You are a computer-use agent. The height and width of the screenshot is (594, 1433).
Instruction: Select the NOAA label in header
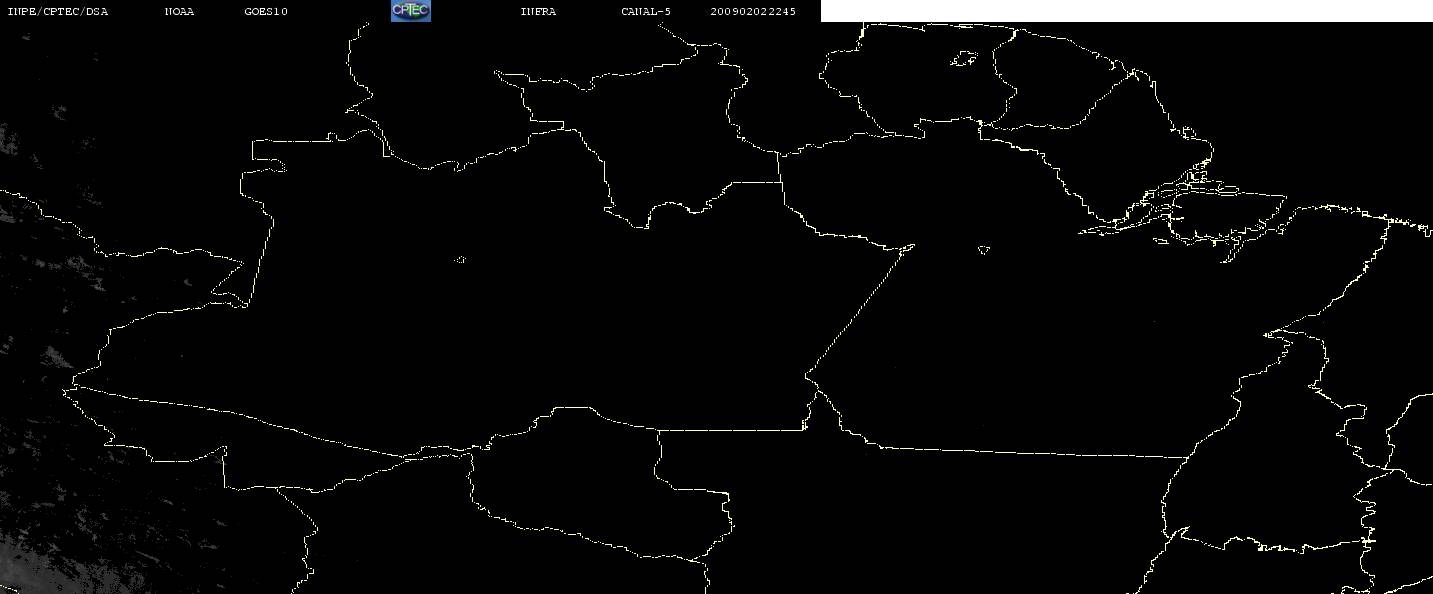coord(179,12)
